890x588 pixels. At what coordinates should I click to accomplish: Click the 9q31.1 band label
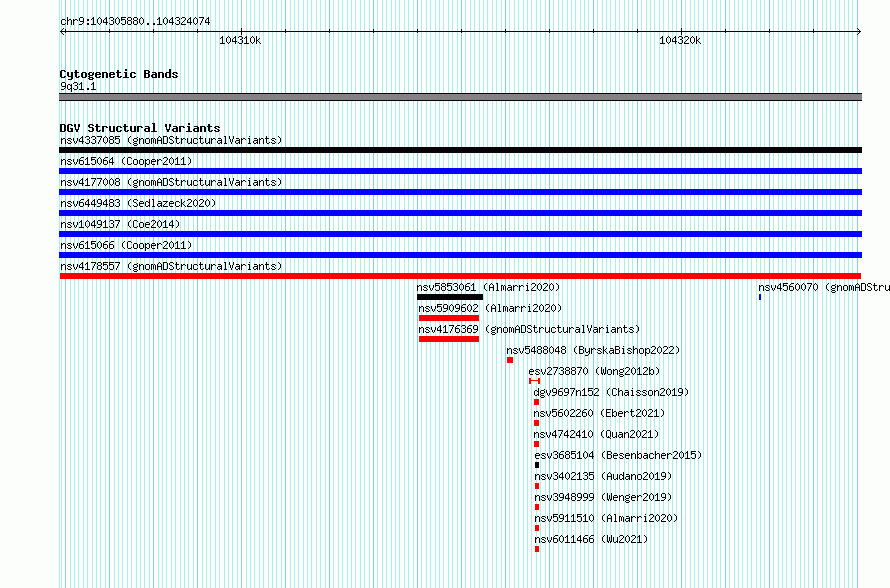coord(78,86)
